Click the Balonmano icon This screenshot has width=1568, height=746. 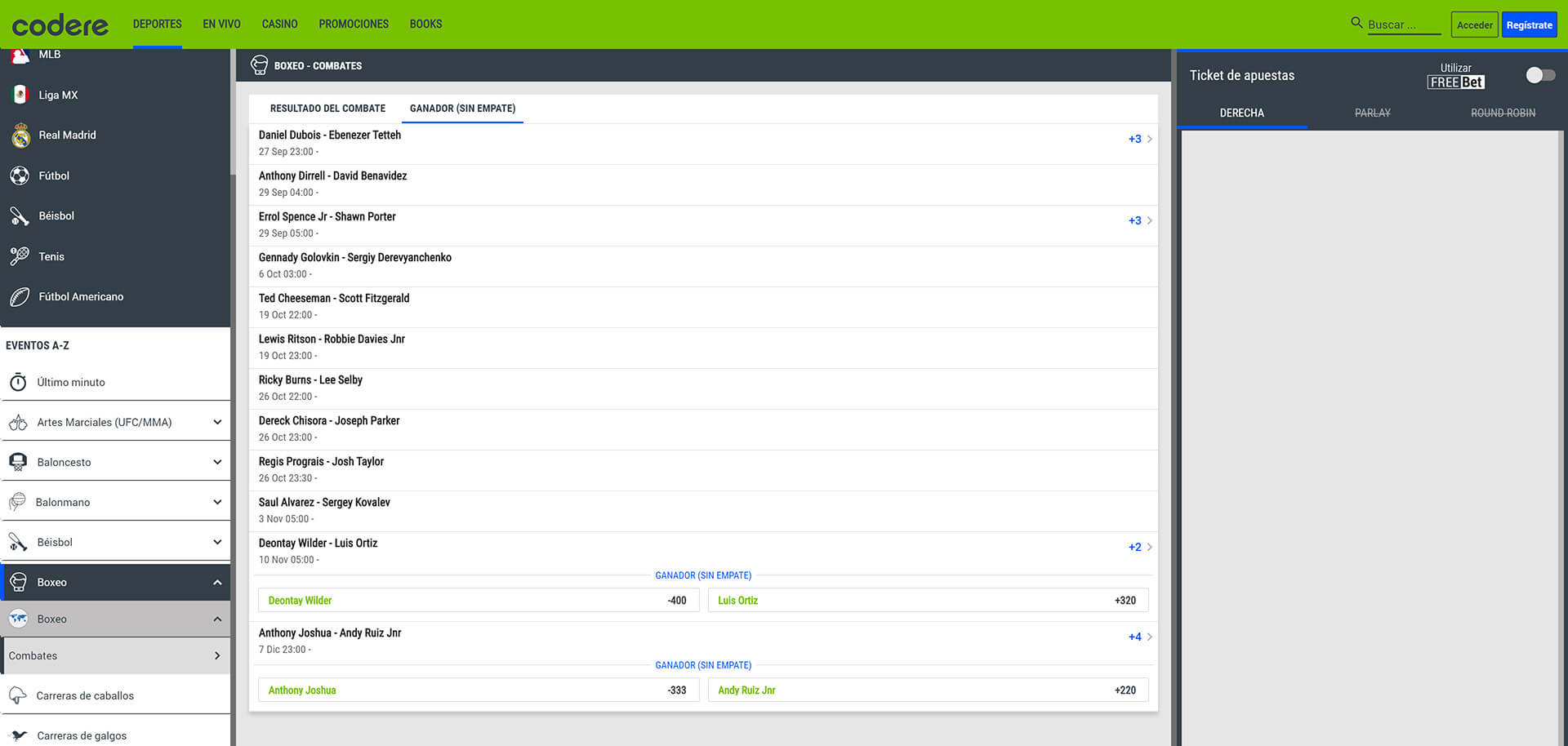point(17,502)
